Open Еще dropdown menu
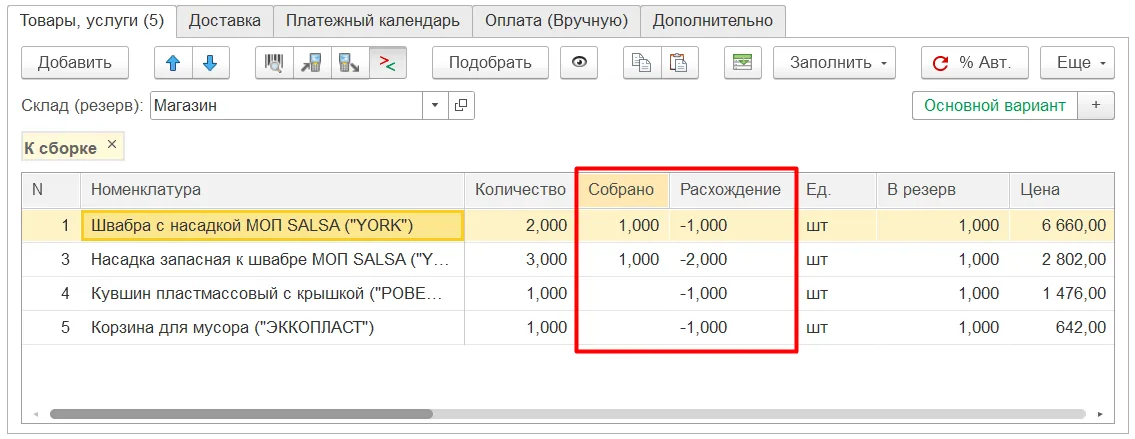The image size is (1135, 439). point(1077,63)
